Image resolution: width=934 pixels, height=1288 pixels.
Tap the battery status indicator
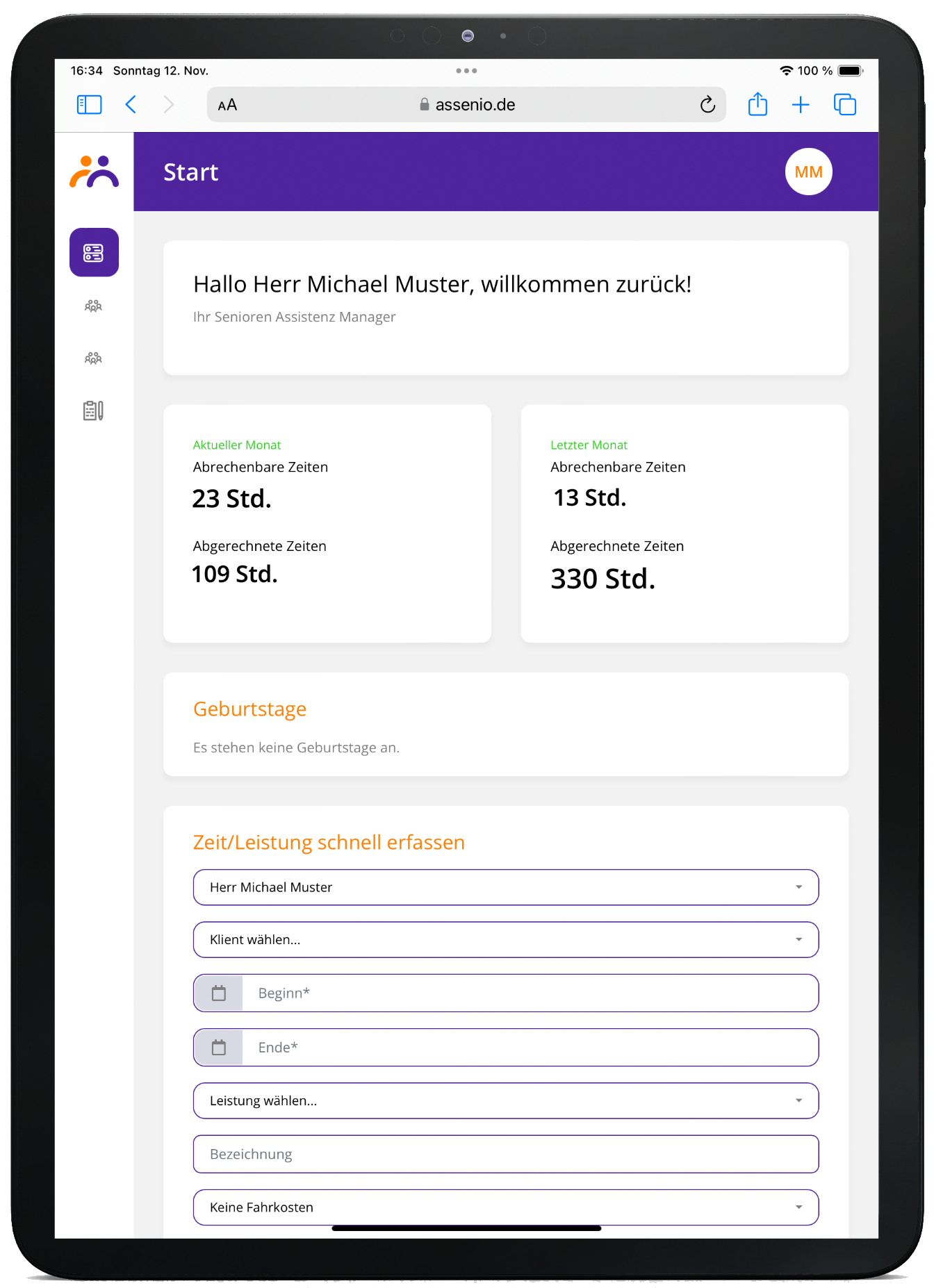[851, 71]
